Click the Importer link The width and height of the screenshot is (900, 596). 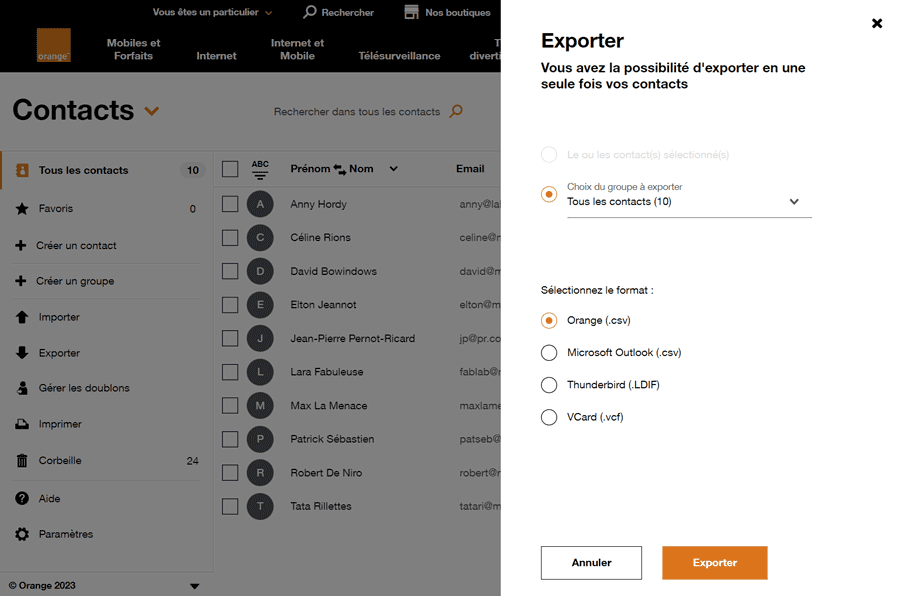point(59,317)
